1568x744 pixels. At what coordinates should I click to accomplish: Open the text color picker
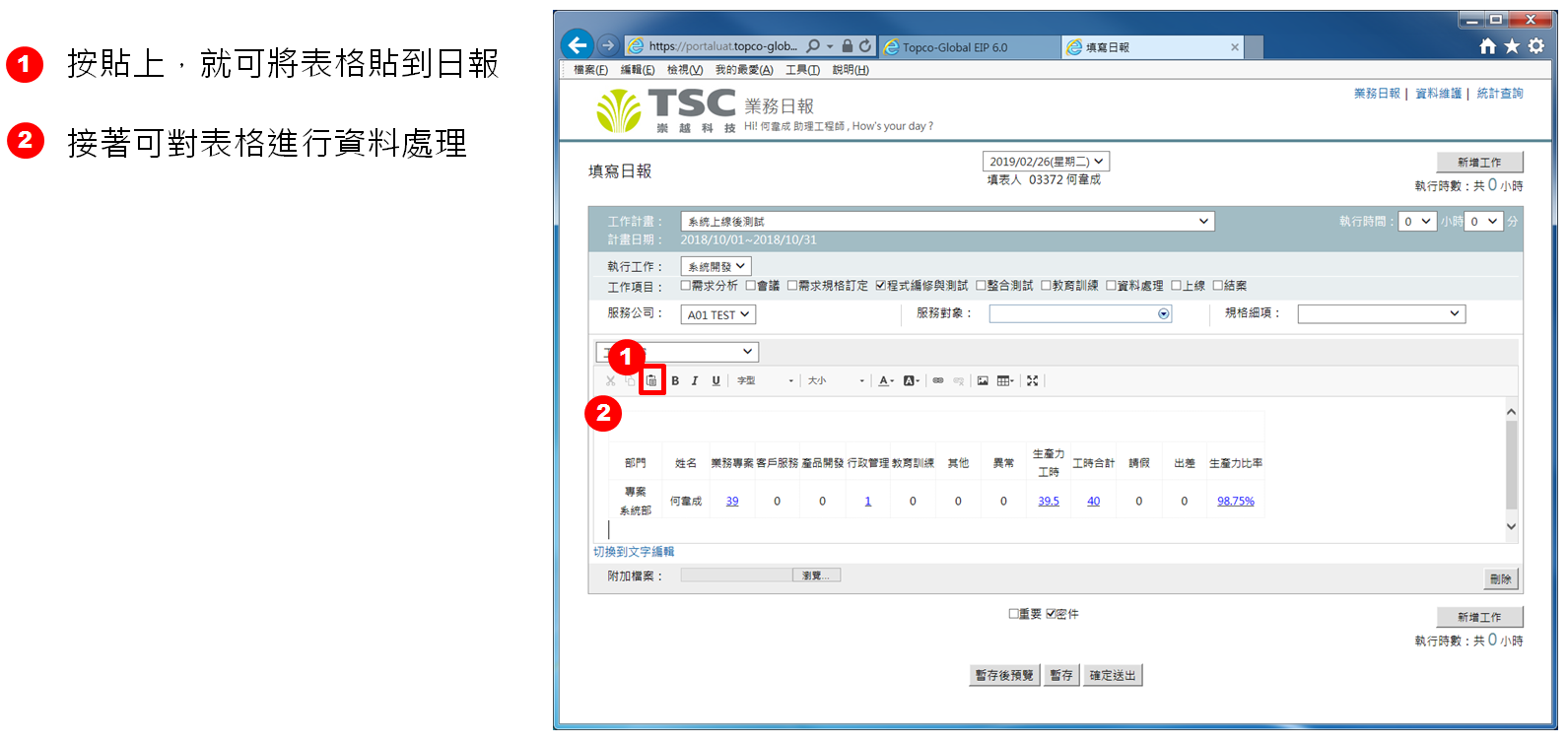tap(885, 380)
